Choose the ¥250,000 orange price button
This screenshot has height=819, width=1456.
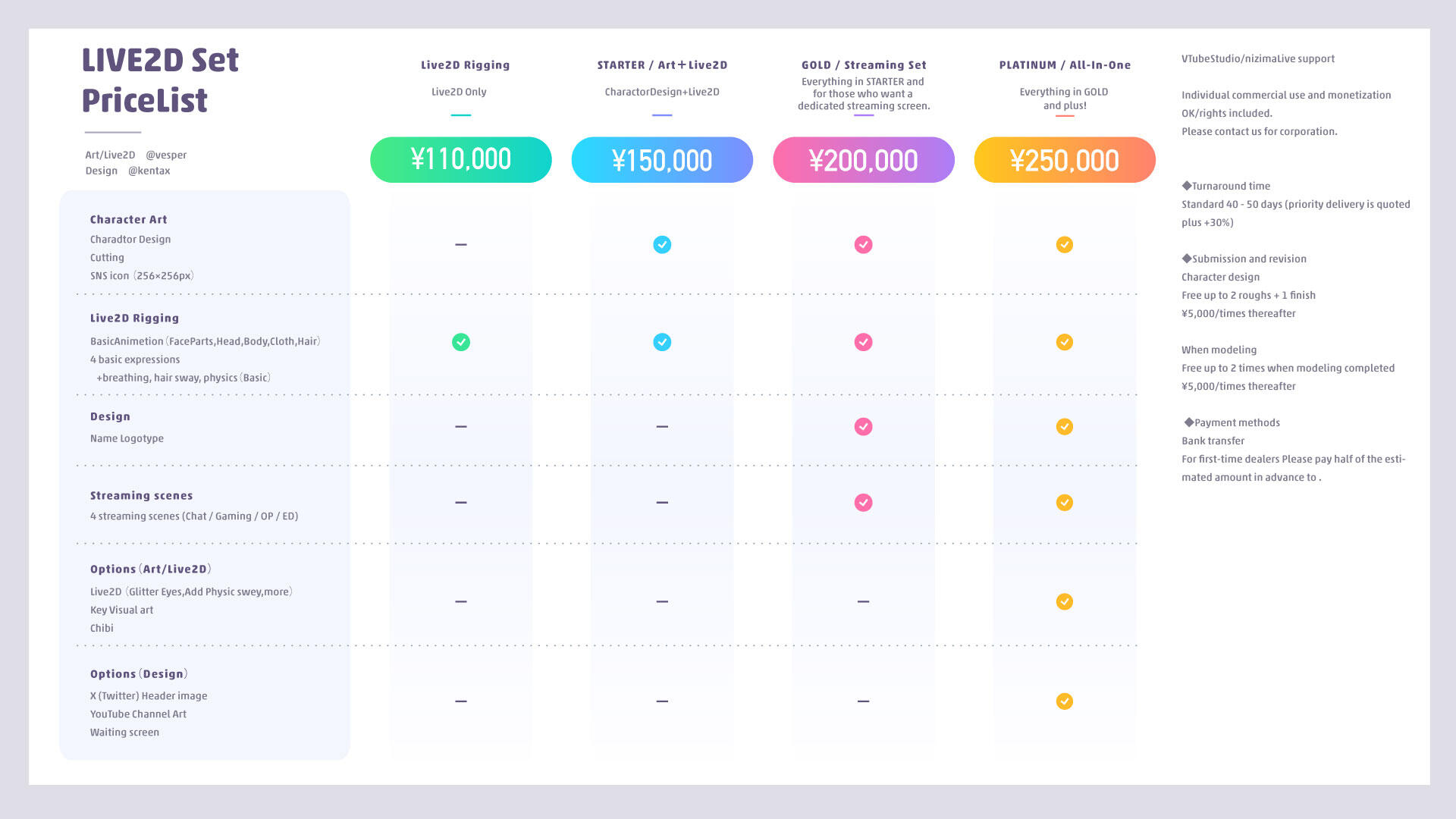point(1065,159)
